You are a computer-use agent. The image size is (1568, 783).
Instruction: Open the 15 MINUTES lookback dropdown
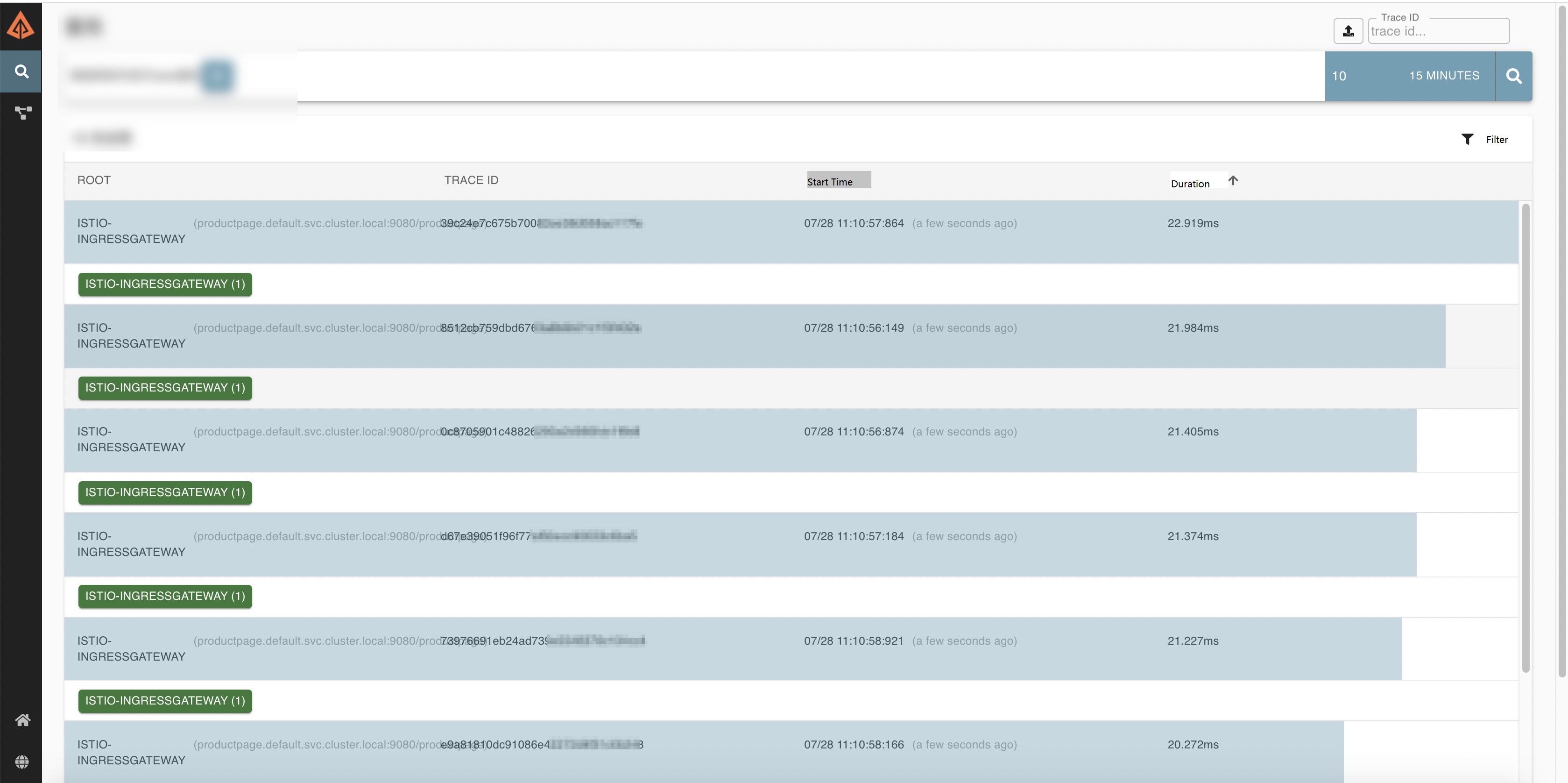1444,76
